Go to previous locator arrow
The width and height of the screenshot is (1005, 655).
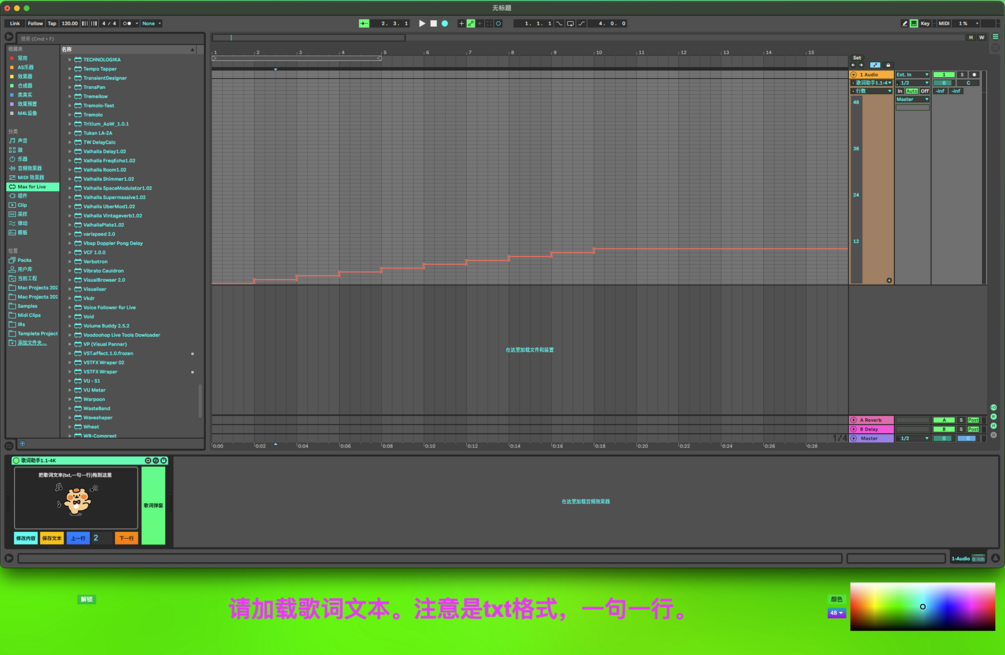click(x=853, y=65)
